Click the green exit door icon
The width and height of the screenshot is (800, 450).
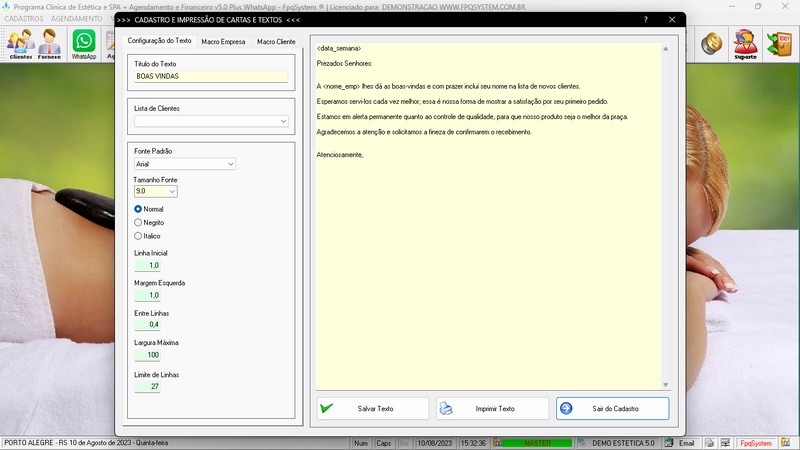[x=779, y=44]
